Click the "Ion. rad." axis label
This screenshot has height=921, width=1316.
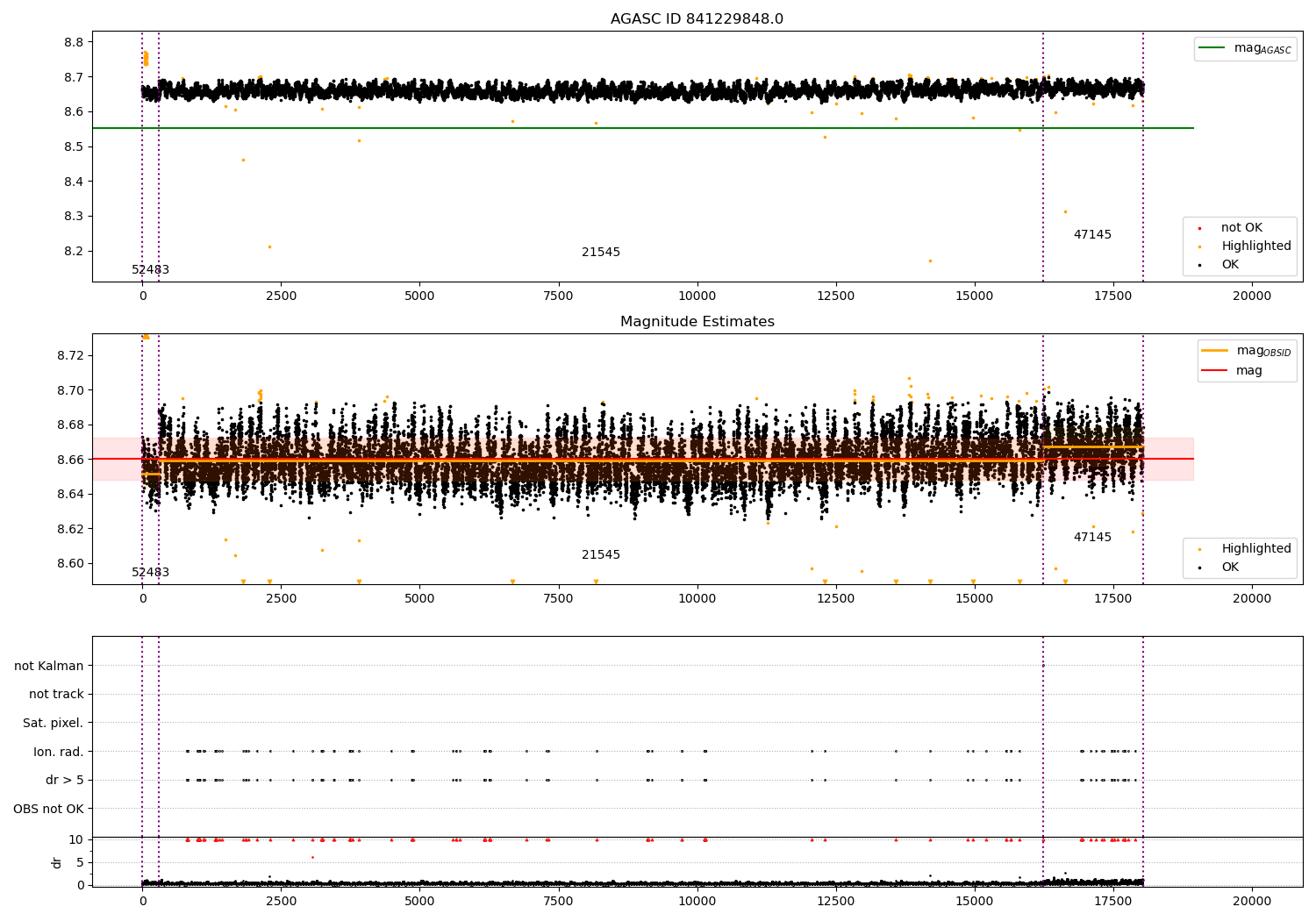pos(59,752)
